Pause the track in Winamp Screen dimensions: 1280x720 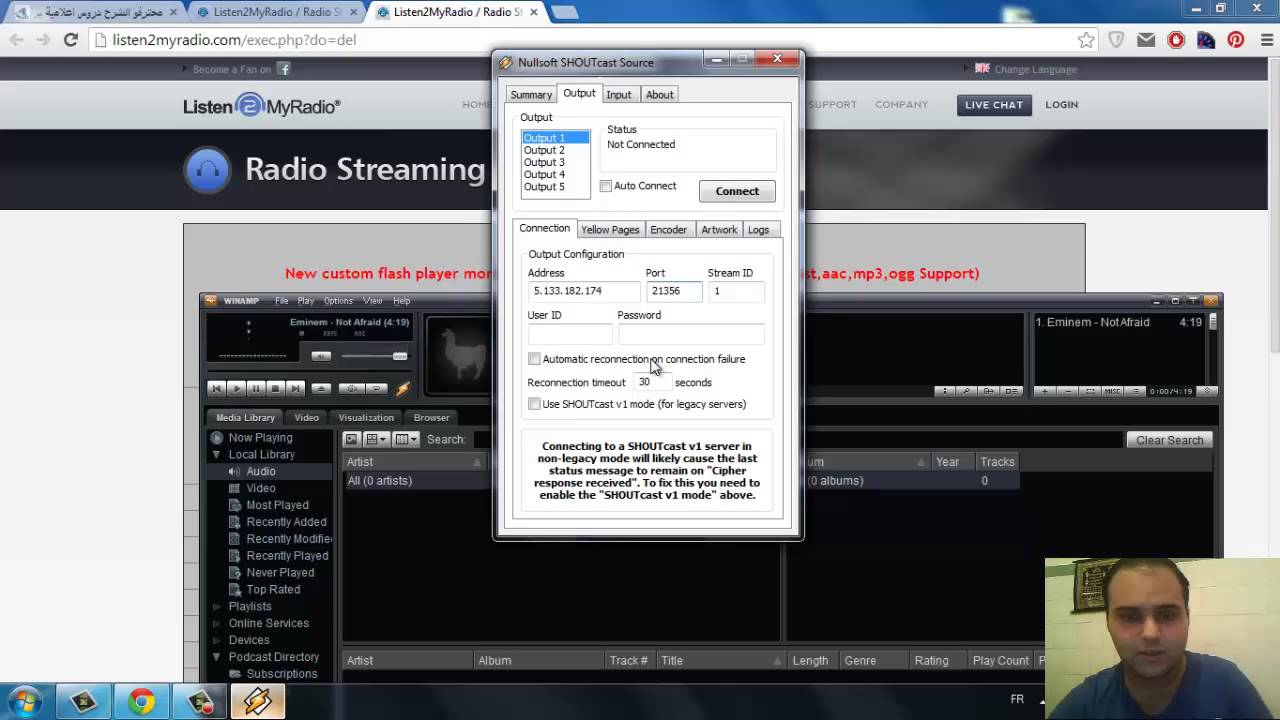[256, 388]
